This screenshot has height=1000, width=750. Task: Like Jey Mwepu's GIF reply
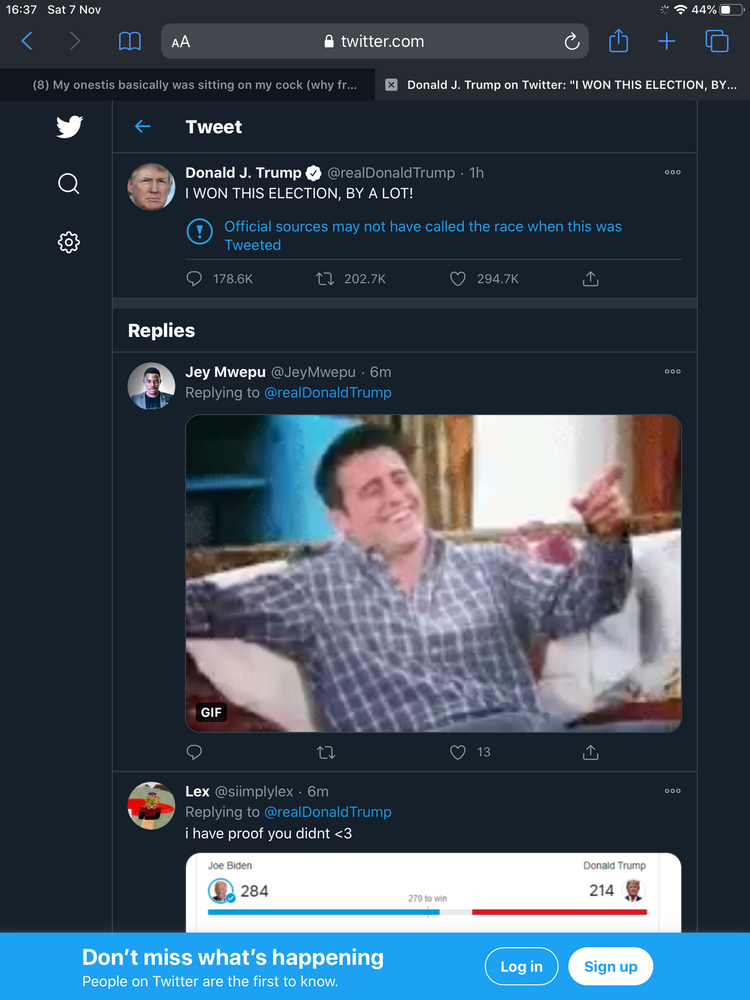point(458,752)
